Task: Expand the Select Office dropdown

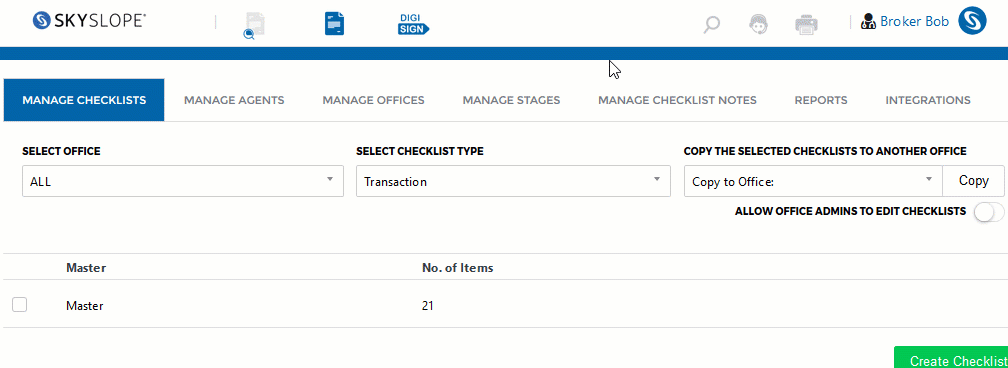Action: point(183,181)
